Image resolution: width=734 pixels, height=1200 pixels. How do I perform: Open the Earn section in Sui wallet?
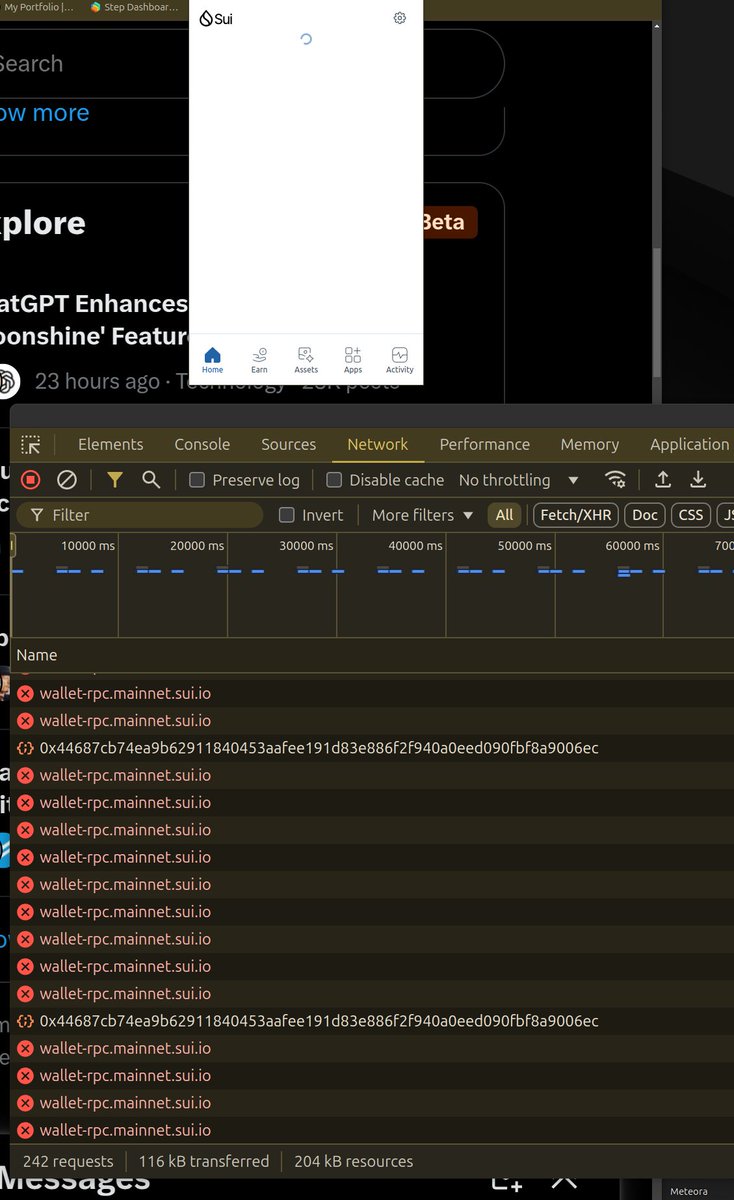(x=259, y=360)
